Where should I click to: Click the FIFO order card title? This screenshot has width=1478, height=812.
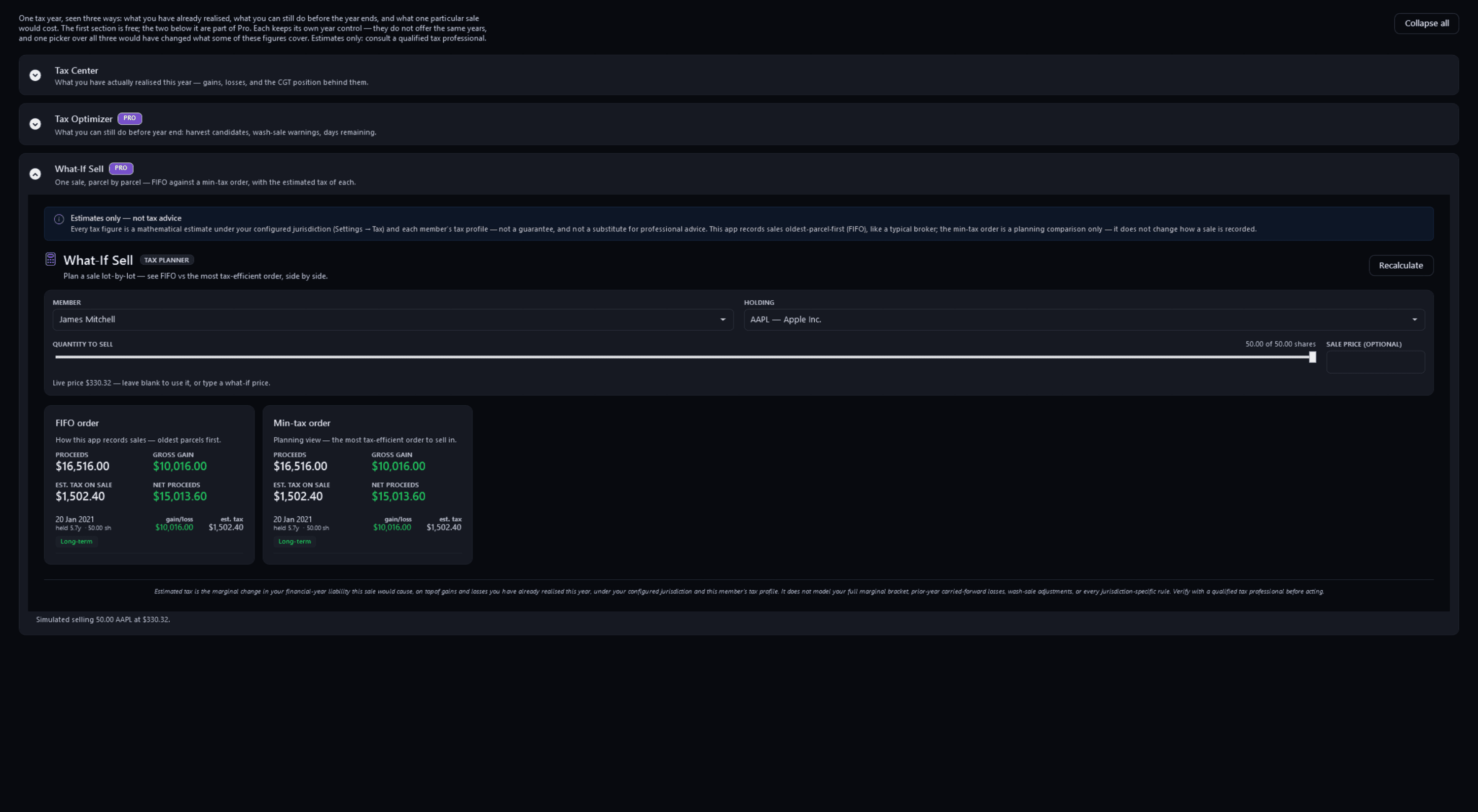click(77, 423)
